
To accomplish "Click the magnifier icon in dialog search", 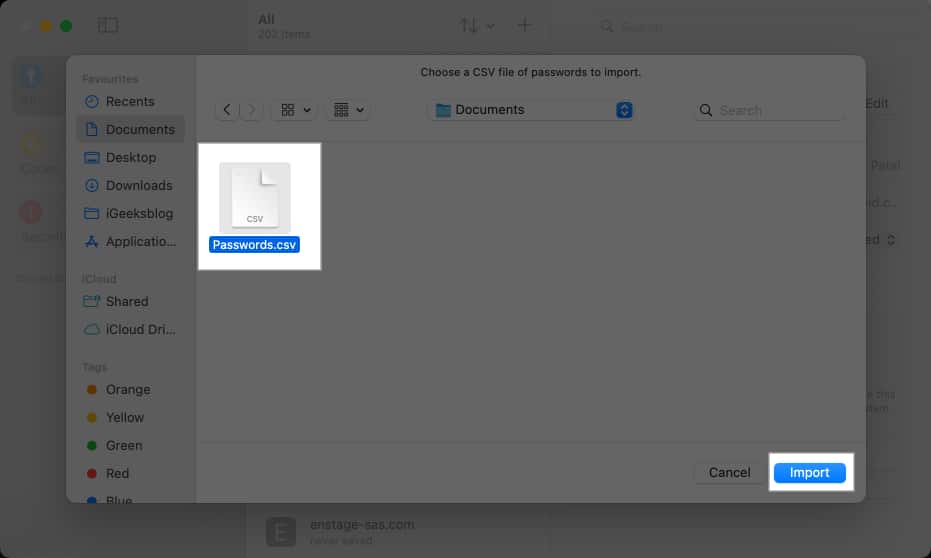I will click(x=705, y=110).
